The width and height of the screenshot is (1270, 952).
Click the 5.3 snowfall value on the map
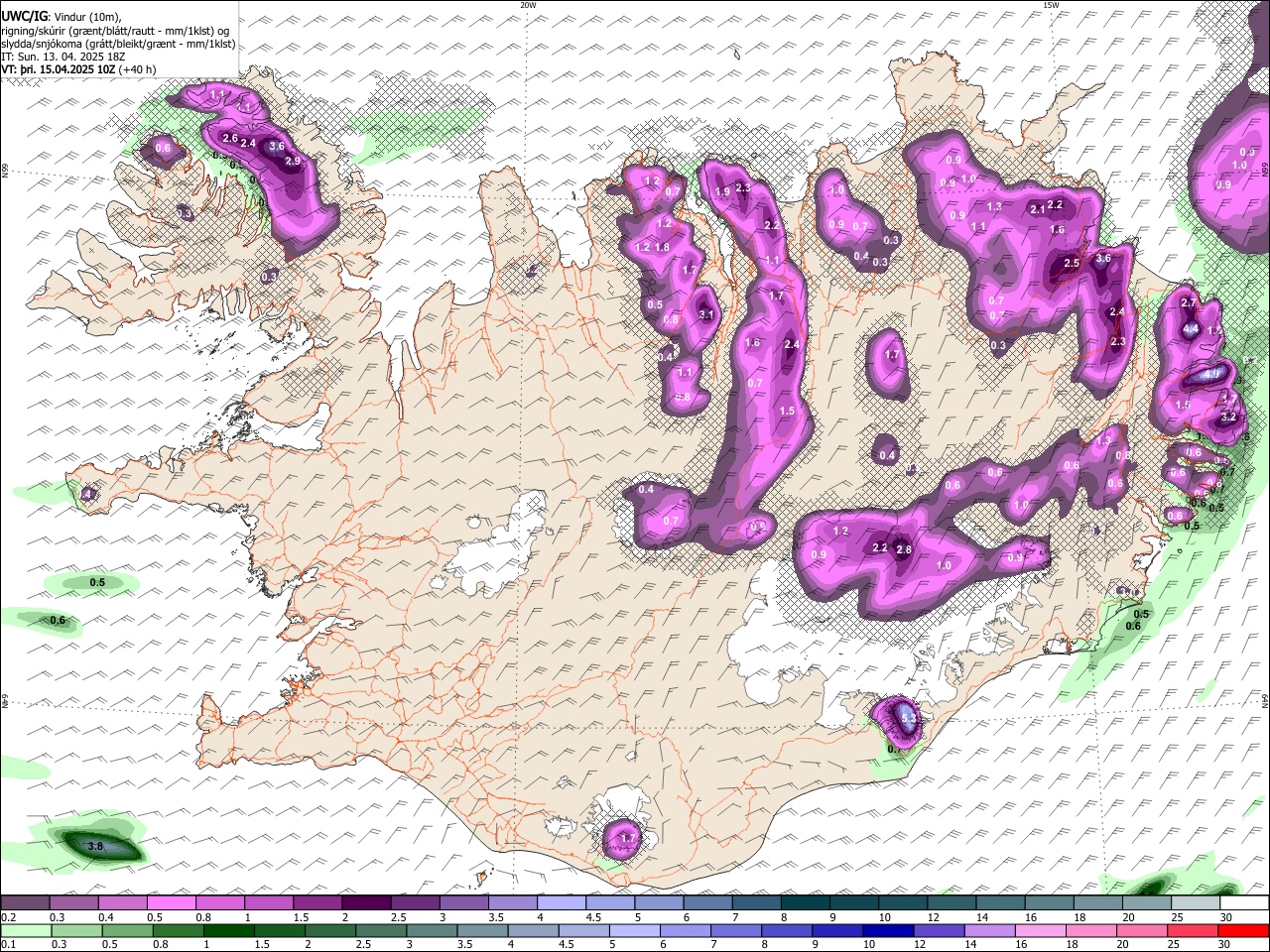coord(909,716)
